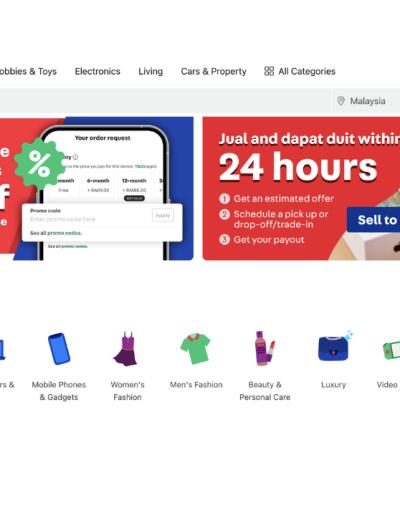Focus the Enter promo code field
Screen dimensions: 400x516
coord(89,219)
